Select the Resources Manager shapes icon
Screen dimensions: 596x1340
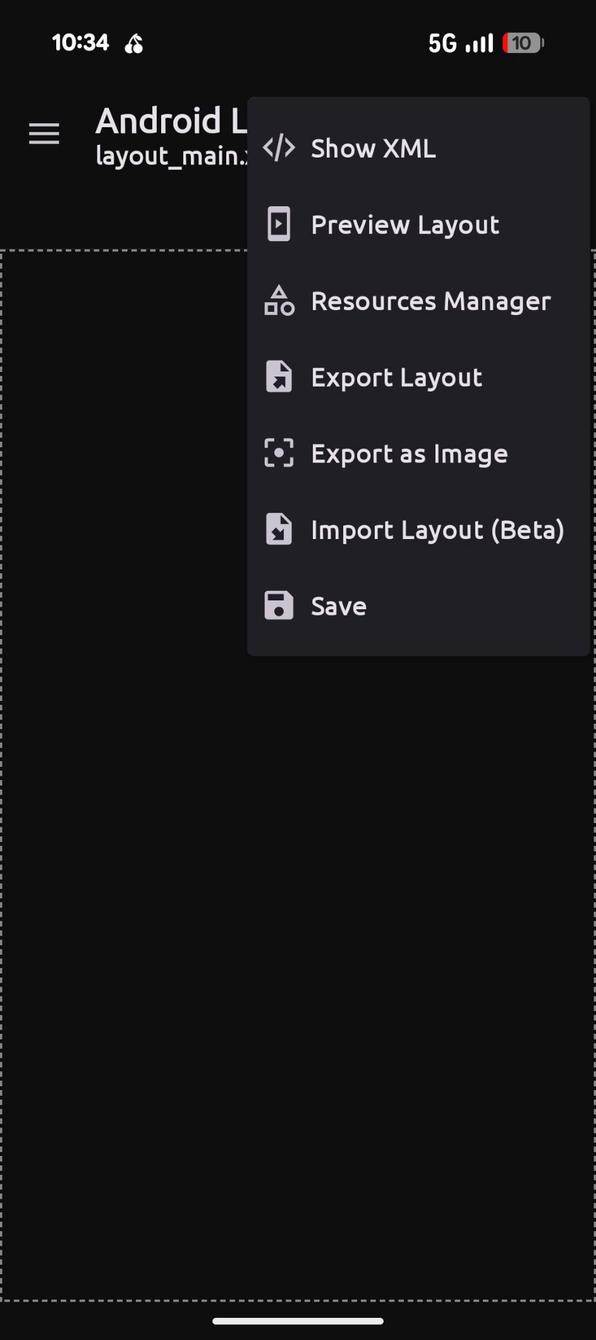click(x=278, y=300)
